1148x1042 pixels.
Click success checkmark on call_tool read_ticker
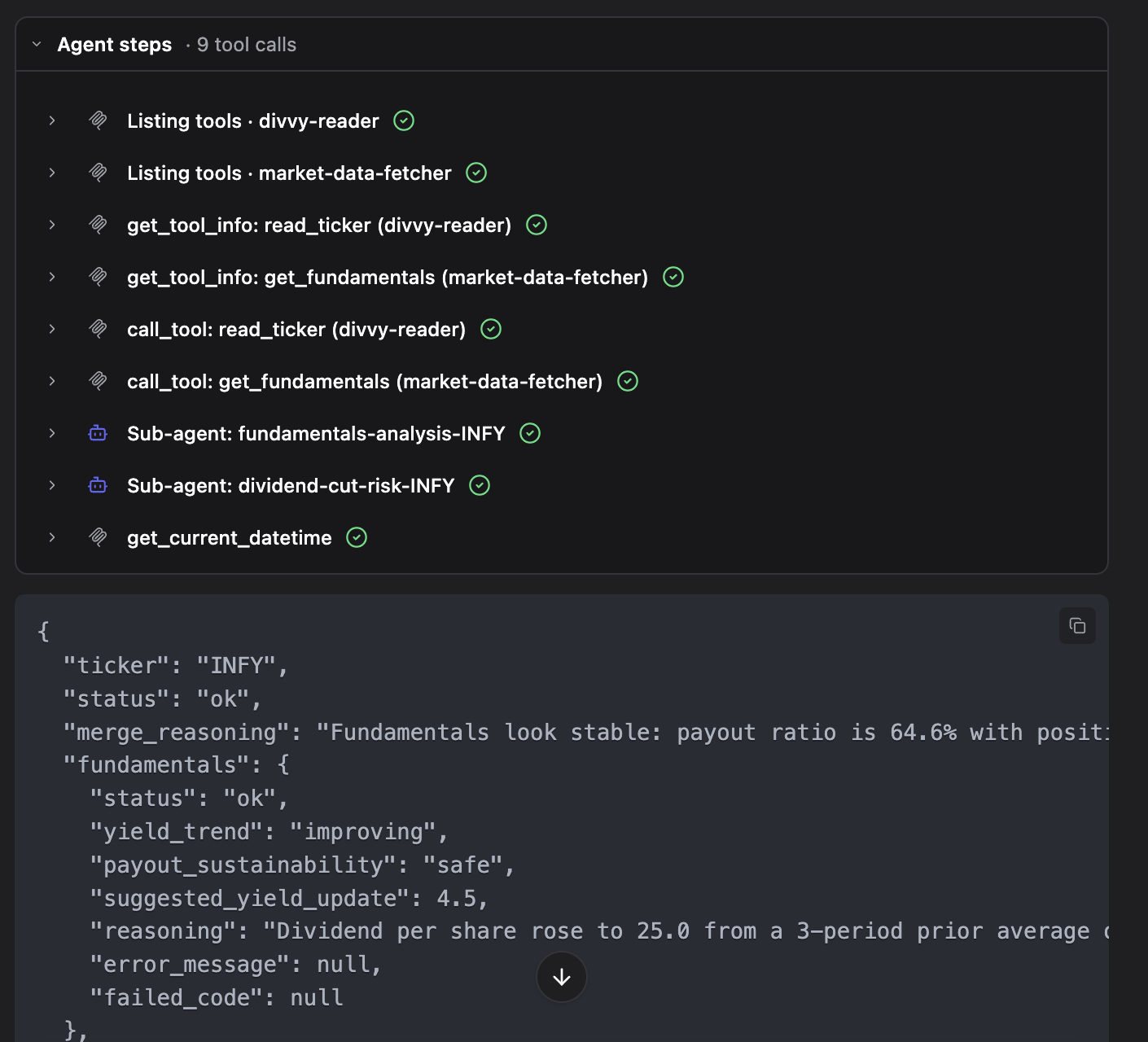(x=491, y=329)
